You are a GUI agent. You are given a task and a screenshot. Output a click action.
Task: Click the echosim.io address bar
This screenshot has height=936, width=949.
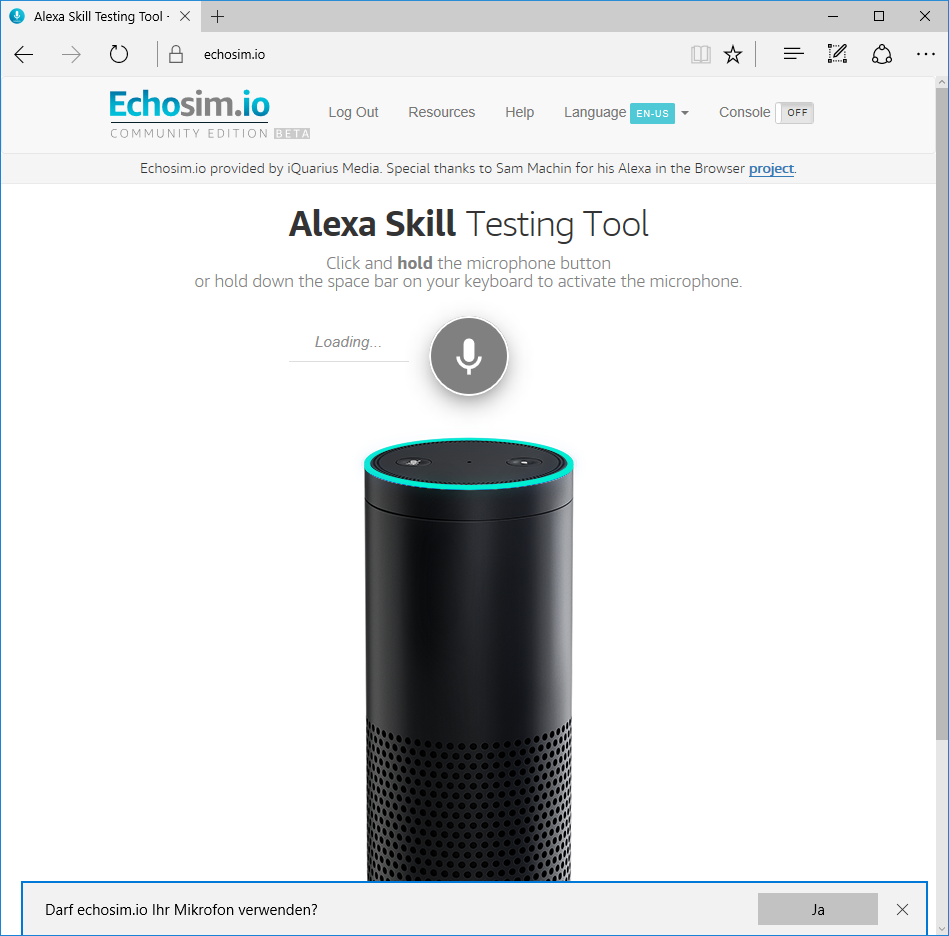[x=400, y=55]
